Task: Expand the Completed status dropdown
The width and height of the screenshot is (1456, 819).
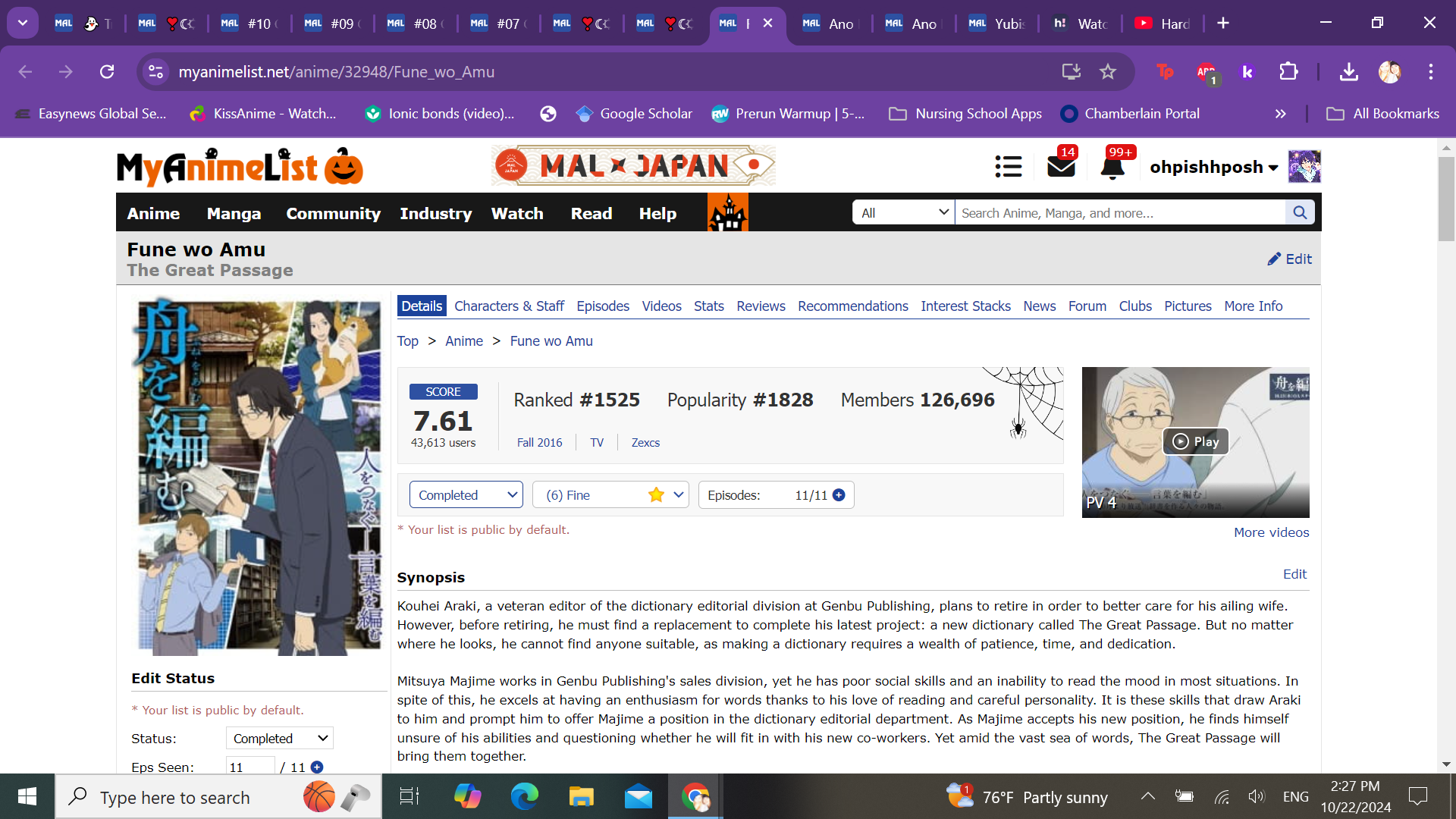Action: [466, 495]
